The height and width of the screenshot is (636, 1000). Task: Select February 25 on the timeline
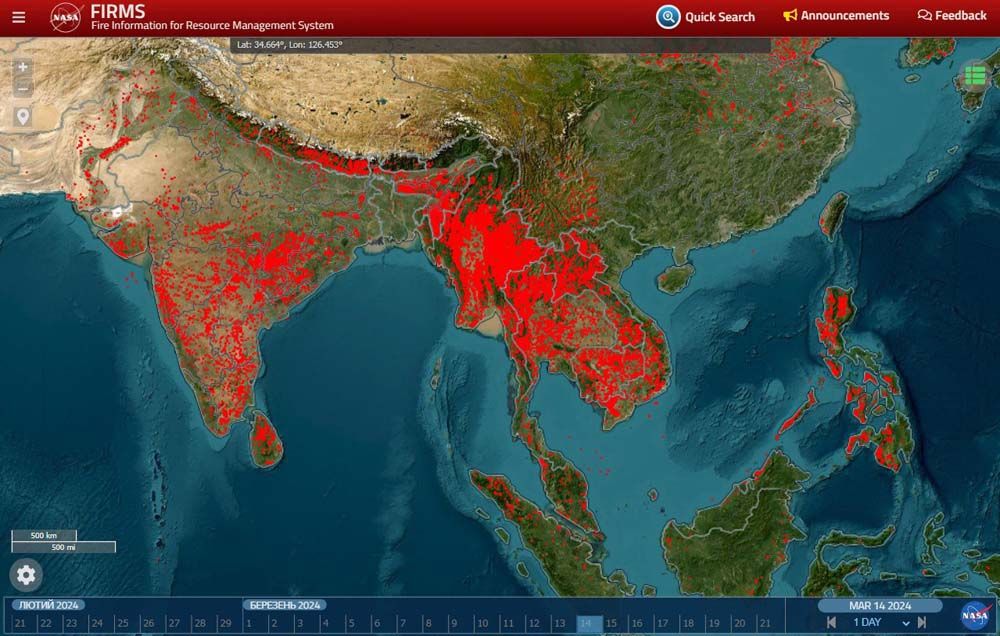pos(122,623)
